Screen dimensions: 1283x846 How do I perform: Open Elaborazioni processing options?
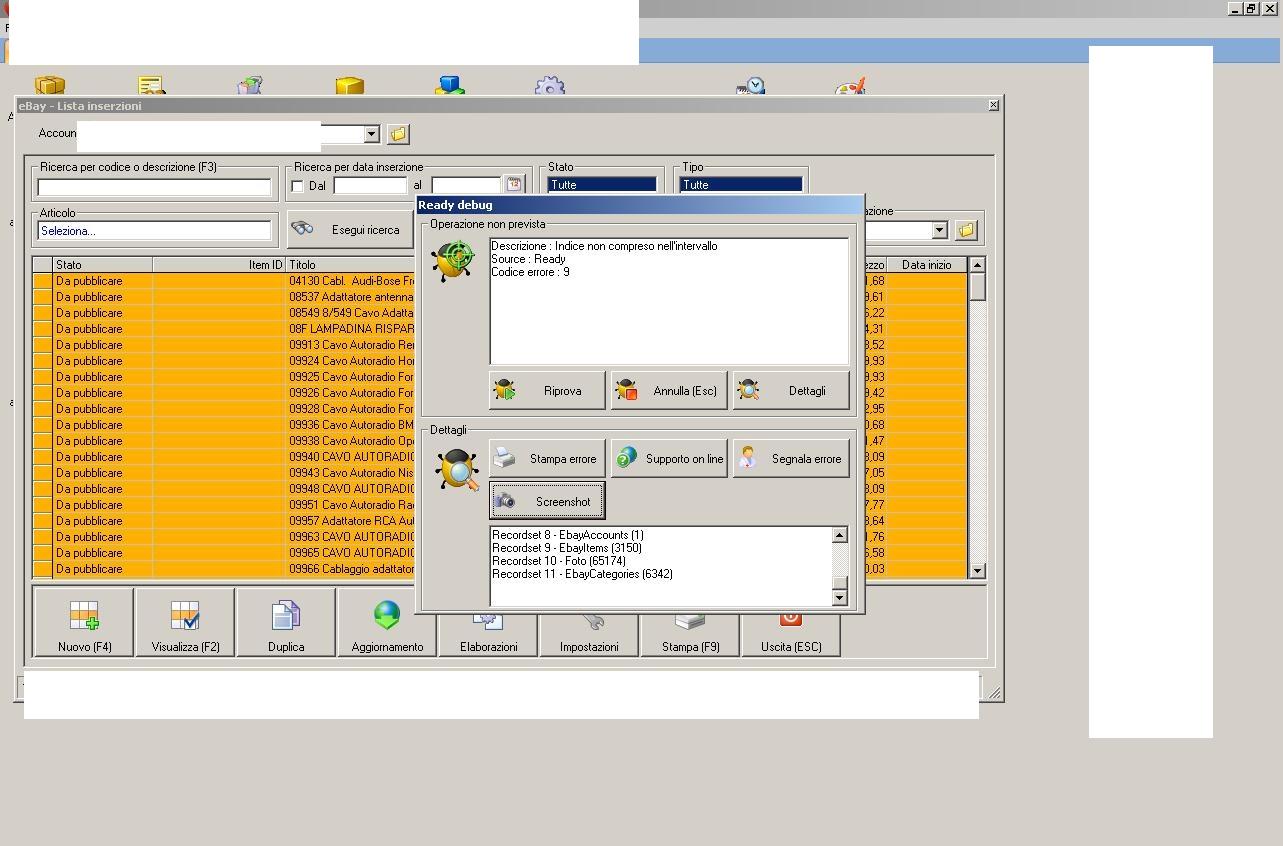pos(488,635)
